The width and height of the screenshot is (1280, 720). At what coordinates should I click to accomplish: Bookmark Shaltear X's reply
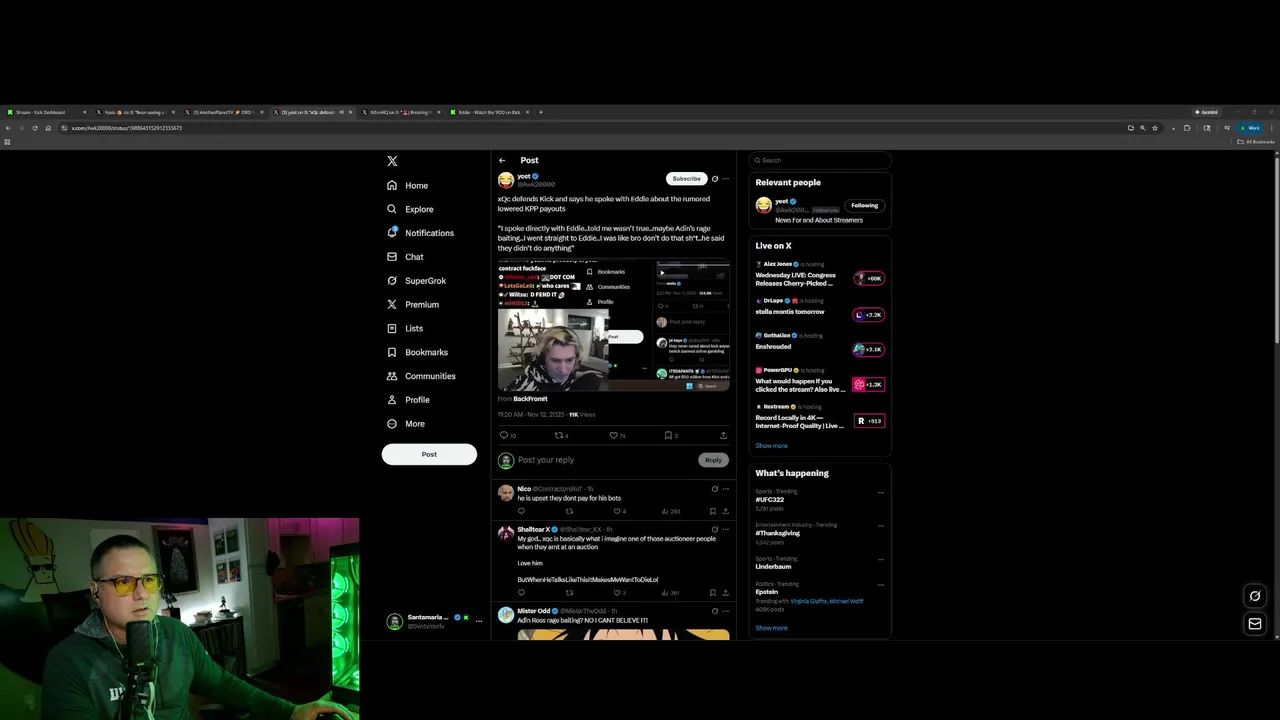point(712,593)
